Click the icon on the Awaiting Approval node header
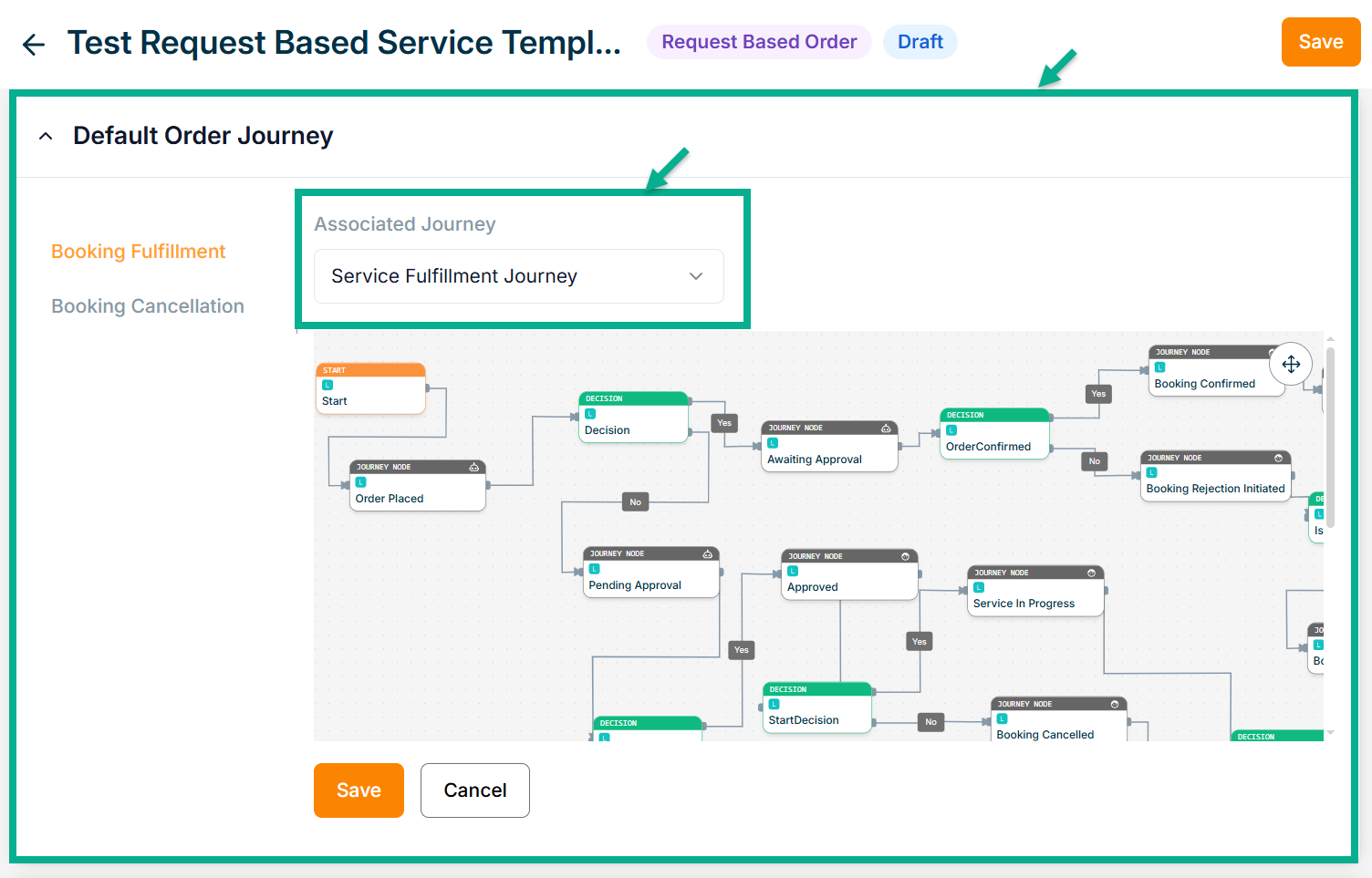The height and width of the screenshot is (878, 1372). pyautogui.click(x=885, y=428)
